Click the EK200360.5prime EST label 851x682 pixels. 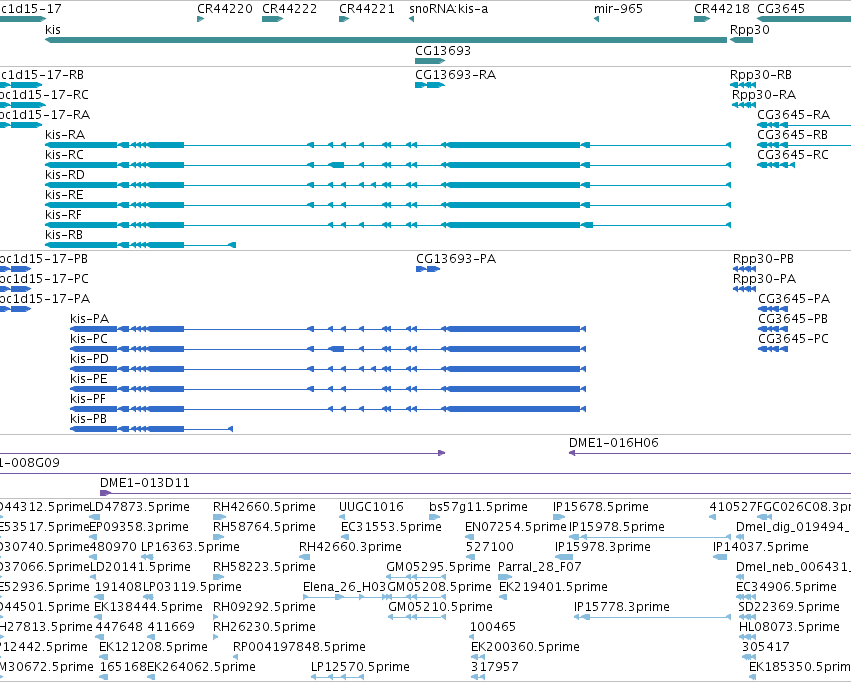tap(525, 647)
